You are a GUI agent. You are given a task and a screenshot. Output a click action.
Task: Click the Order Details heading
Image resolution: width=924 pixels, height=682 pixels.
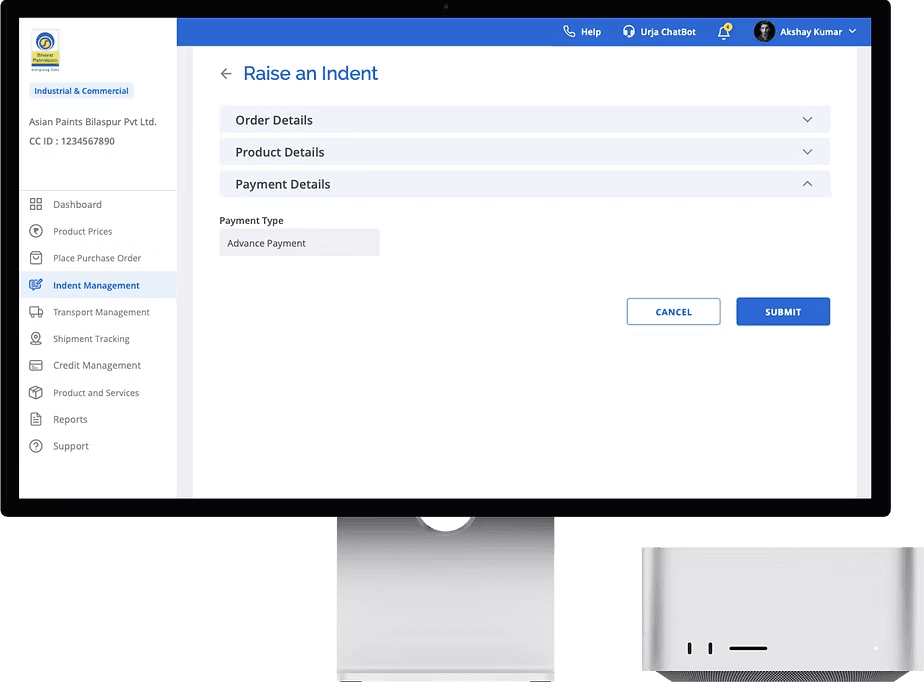(x=274, y=120)
